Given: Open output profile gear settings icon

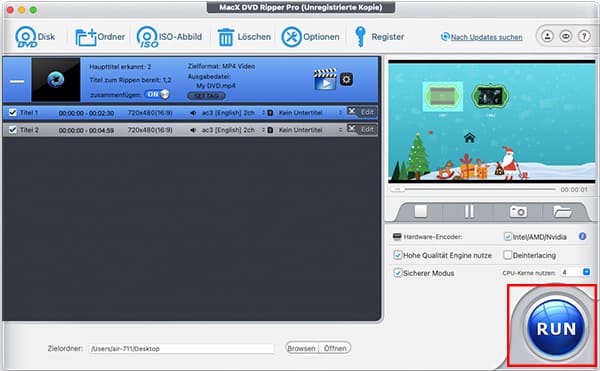Looking at the screenshot, I should [346, 80].
